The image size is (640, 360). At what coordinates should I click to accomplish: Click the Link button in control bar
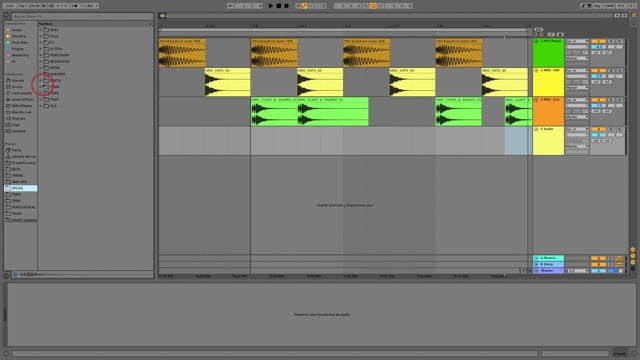coord(10,6)
